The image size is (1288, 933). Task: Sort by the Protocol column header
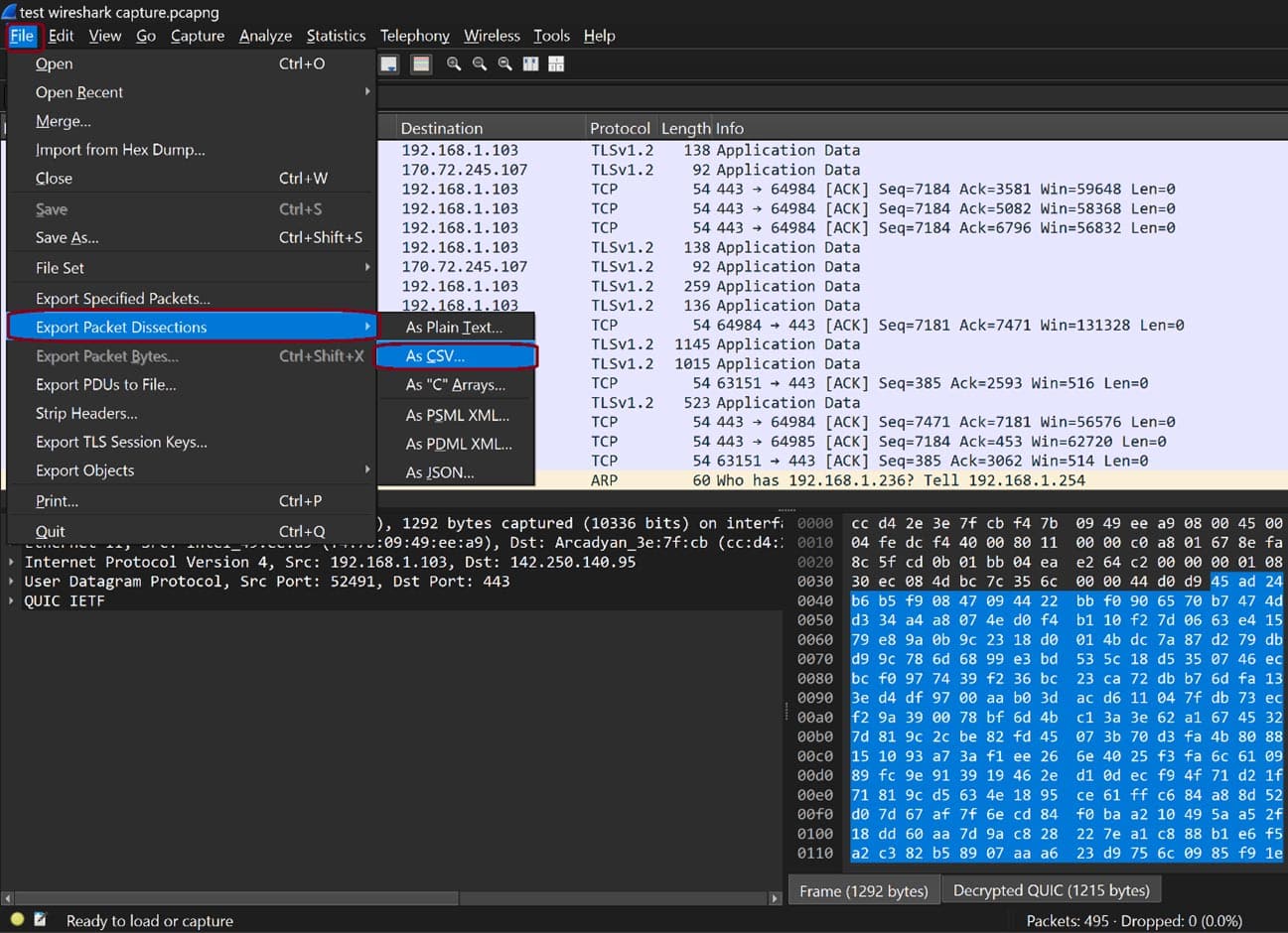point(620,128)
